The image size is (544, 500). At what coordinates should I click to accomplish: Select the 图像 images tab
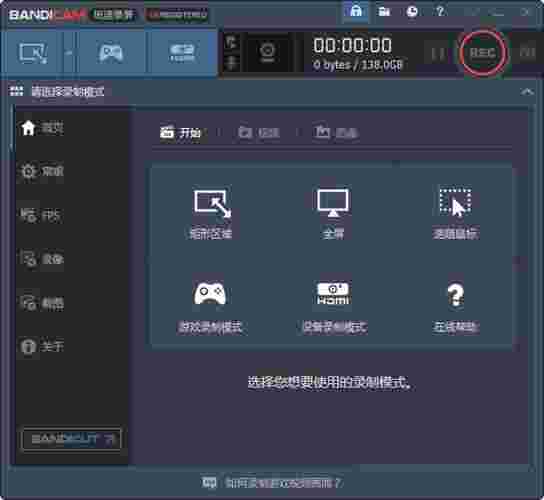336,132
